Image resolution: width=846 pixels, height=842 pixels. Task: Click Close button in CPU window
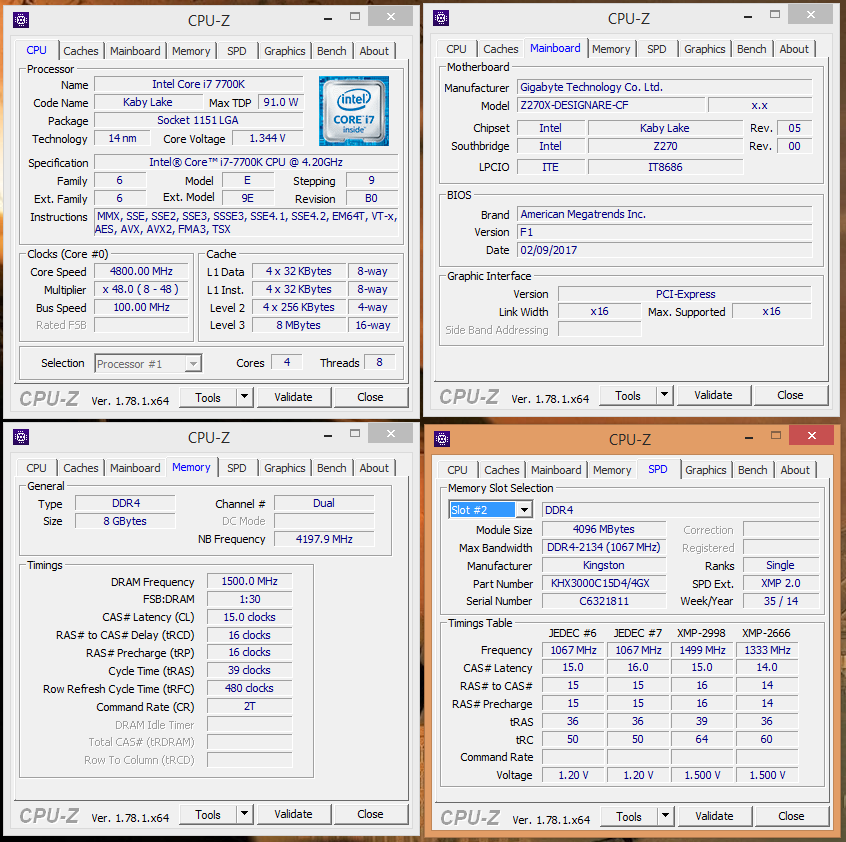370,397
